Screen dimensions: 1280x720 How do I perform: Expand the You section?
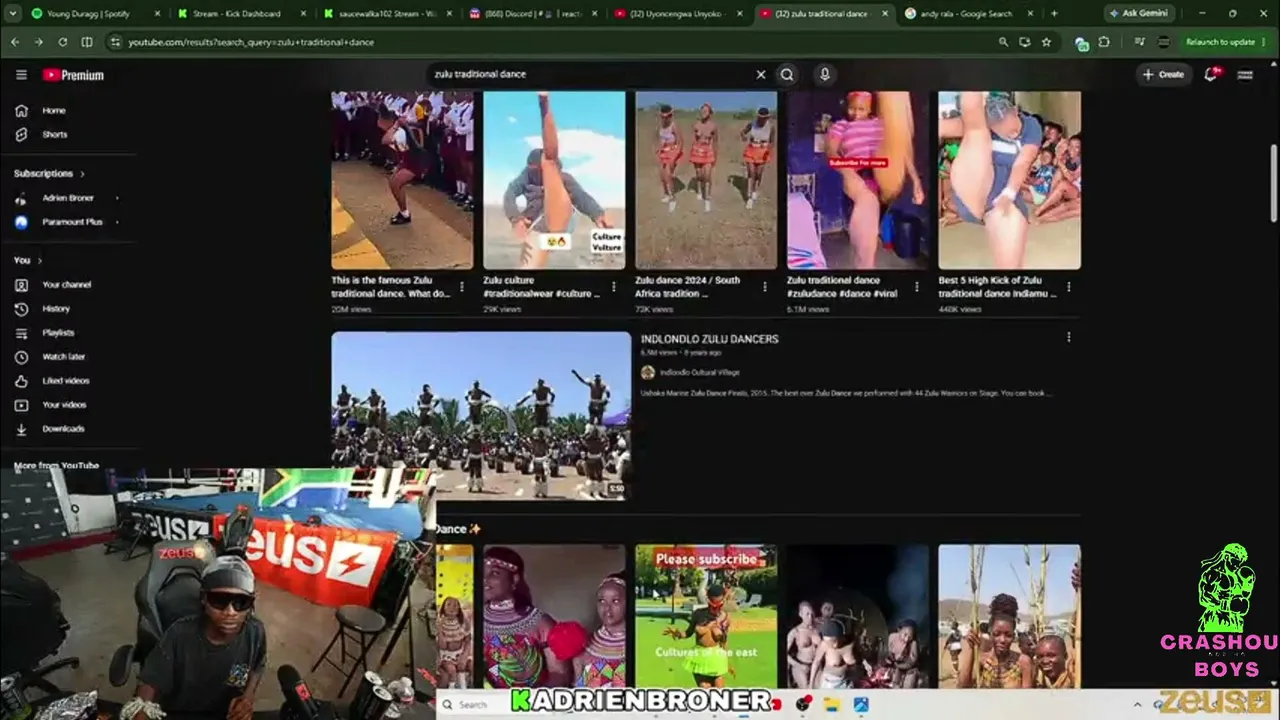[28, 260]
